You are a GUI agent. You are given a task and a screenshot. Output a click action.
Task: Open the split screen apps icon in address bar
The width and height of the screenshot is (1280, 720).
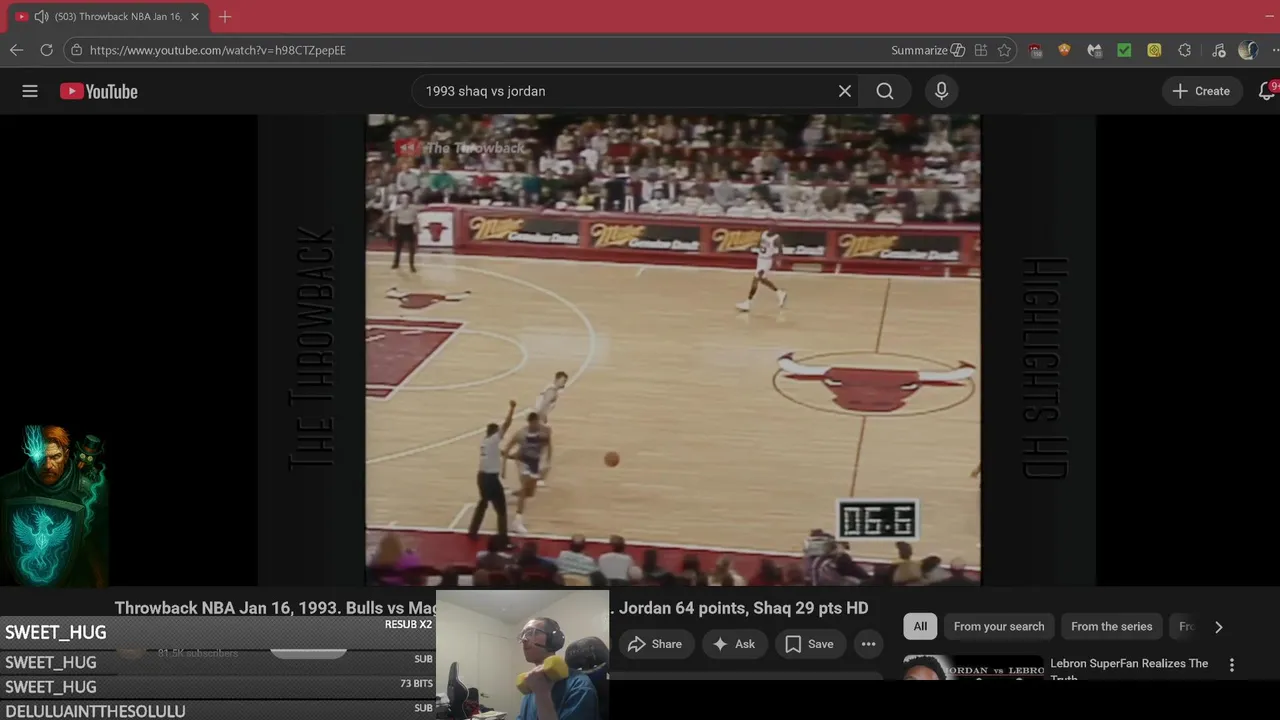pos(981,50)
